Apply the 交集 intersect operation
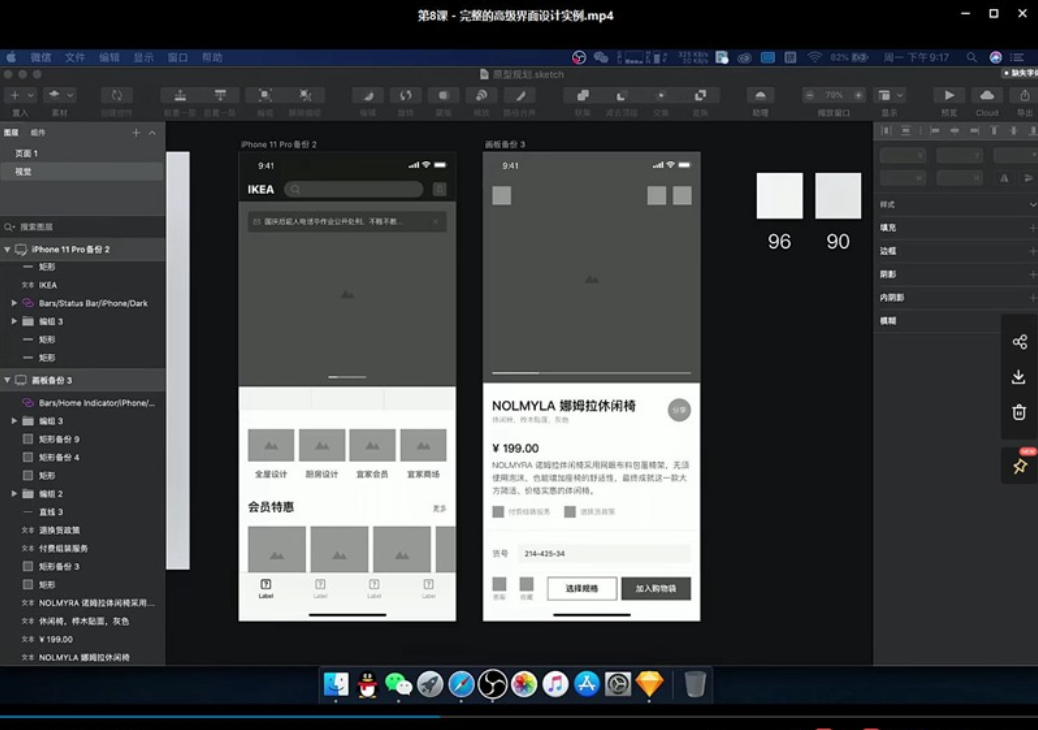 click(661, 95)
